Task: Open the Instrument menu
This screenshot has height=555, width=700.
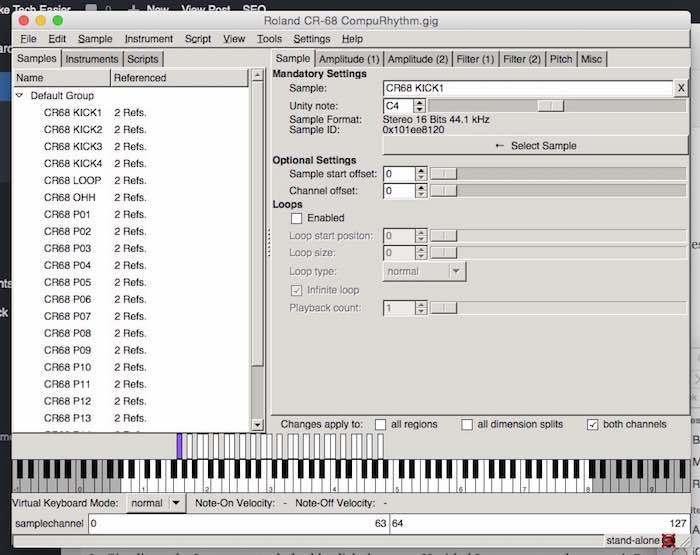Action: (149, 39)
